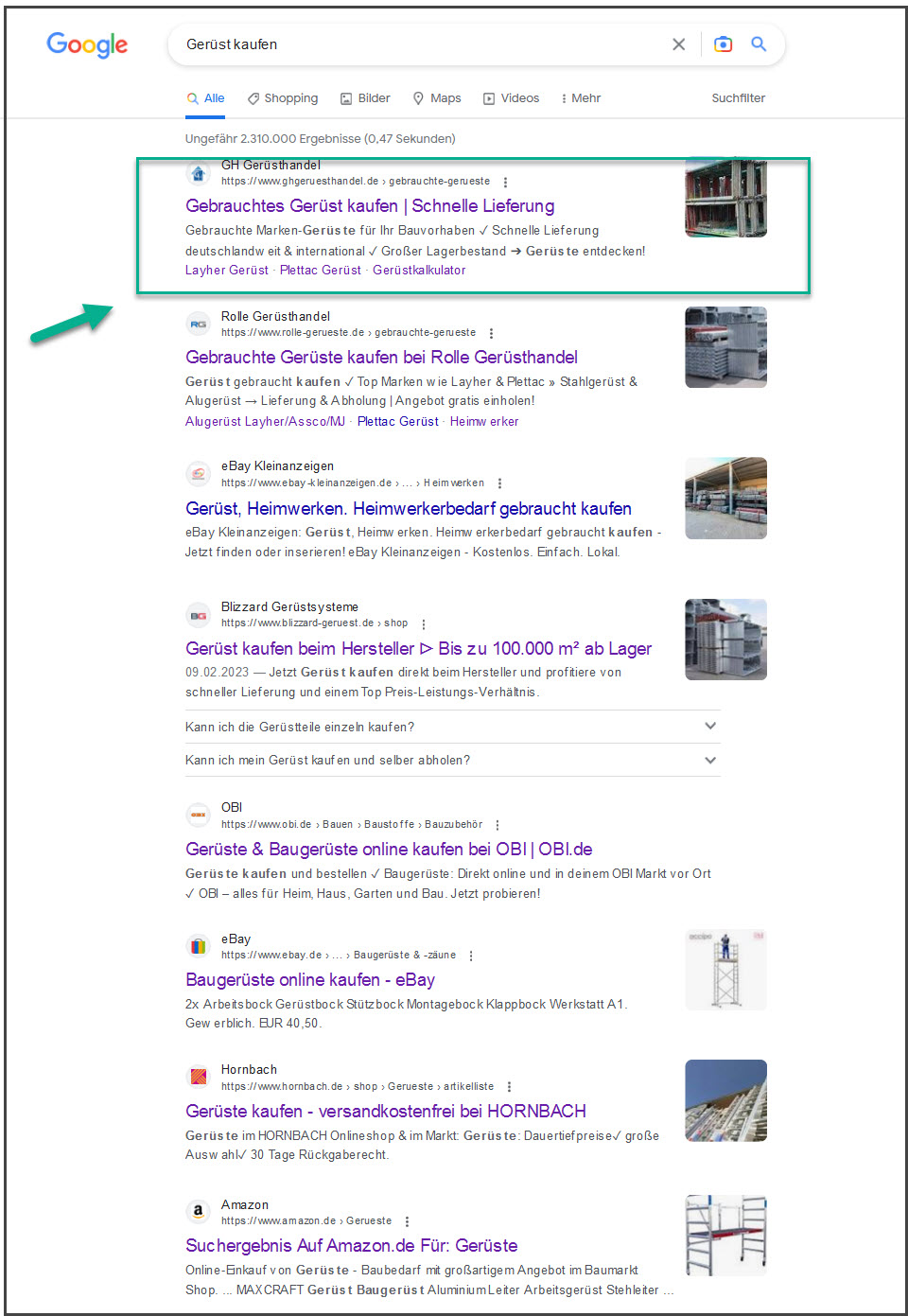
Task: Open 'Gerüste & Baugerüste online kaufen bei OBI'
Action: coord(389,850)
